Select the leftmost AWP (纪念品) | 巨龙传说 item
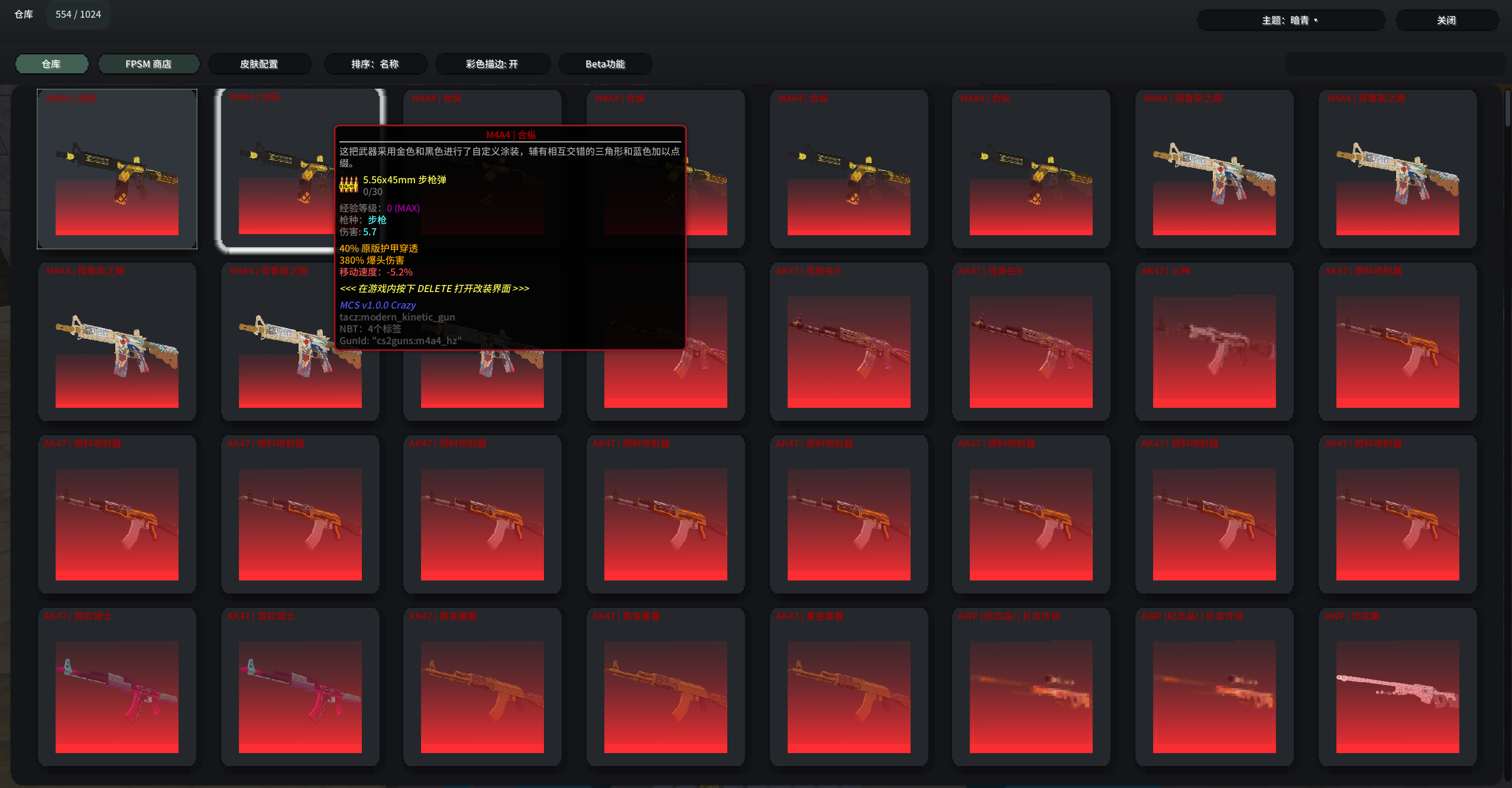The width and height of the screenshot is (1512, 788). 1031,687
